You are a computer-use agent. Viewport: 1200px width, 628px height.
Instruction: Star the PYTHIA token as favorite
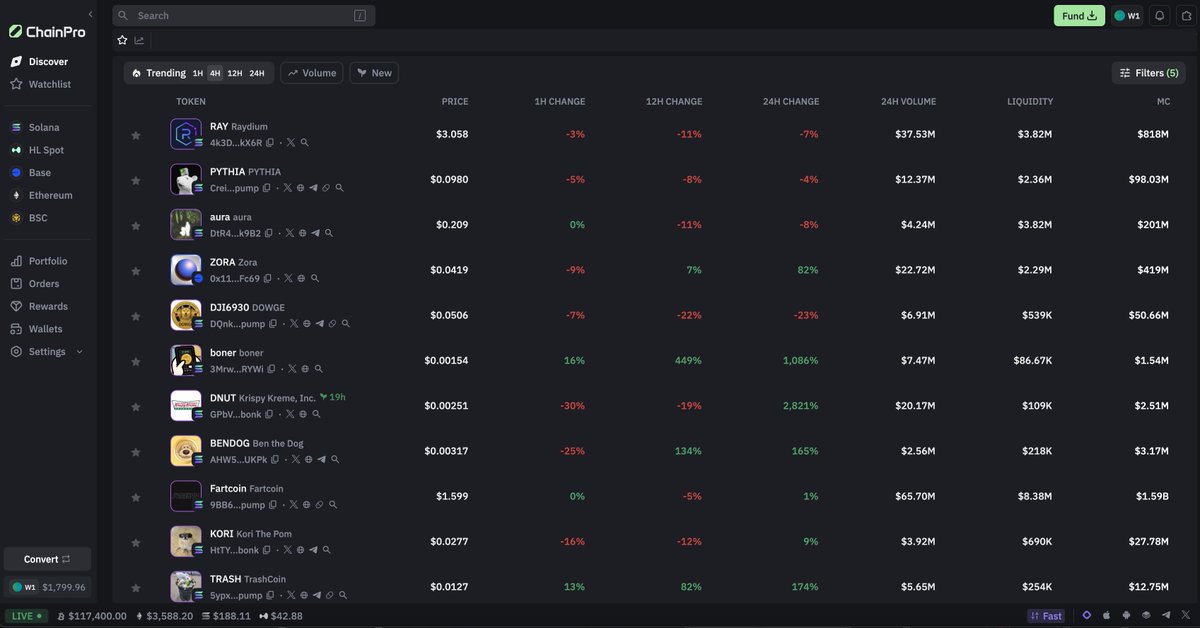click(136, 181)
